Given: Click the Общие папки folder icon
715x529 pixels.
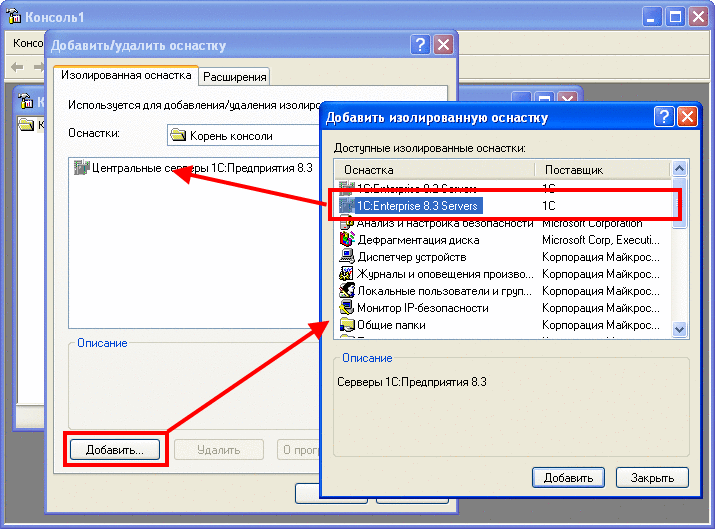Looking at the screenshot, I should coord(347,324).
